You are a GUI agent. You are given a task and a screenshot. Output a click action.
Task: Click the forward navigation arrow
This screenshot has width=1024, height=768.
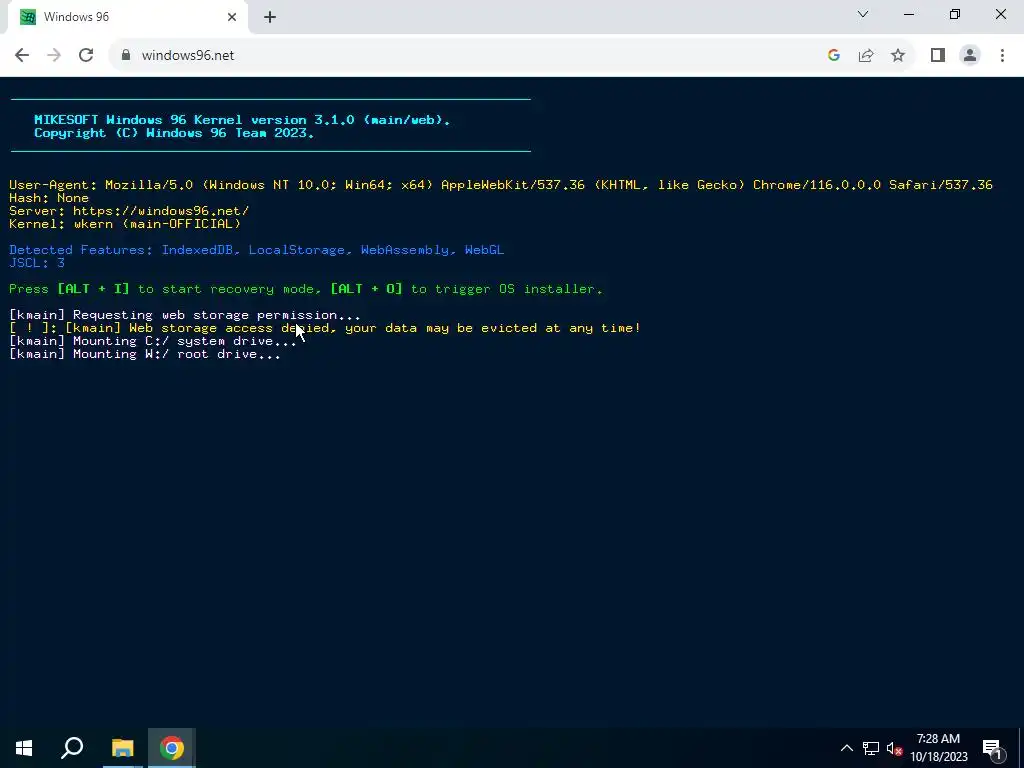[54, 56]
